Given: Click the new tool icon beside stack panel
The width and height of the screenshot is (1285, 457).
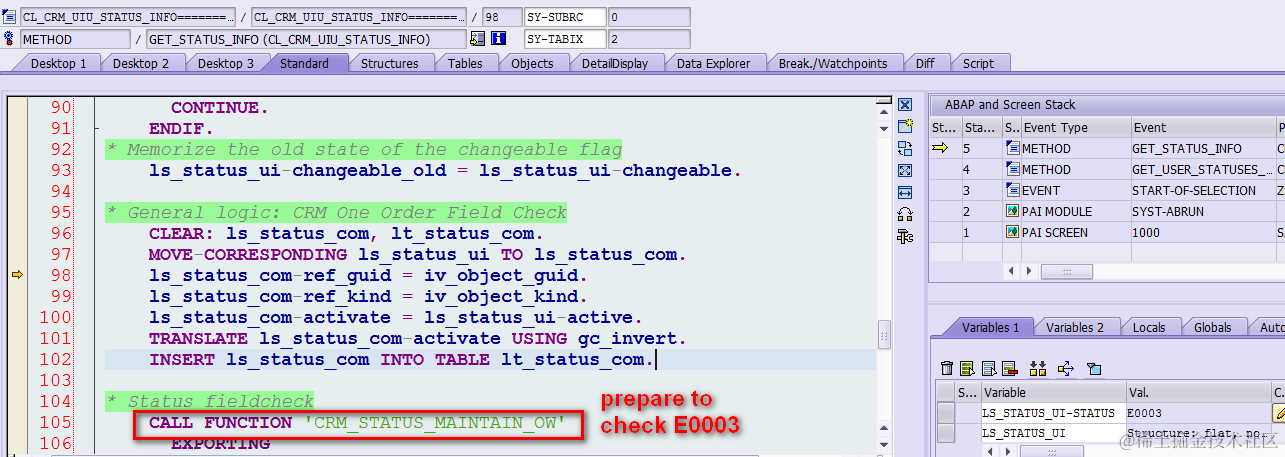Looking at the screenshot, I should tap(905, 126).
